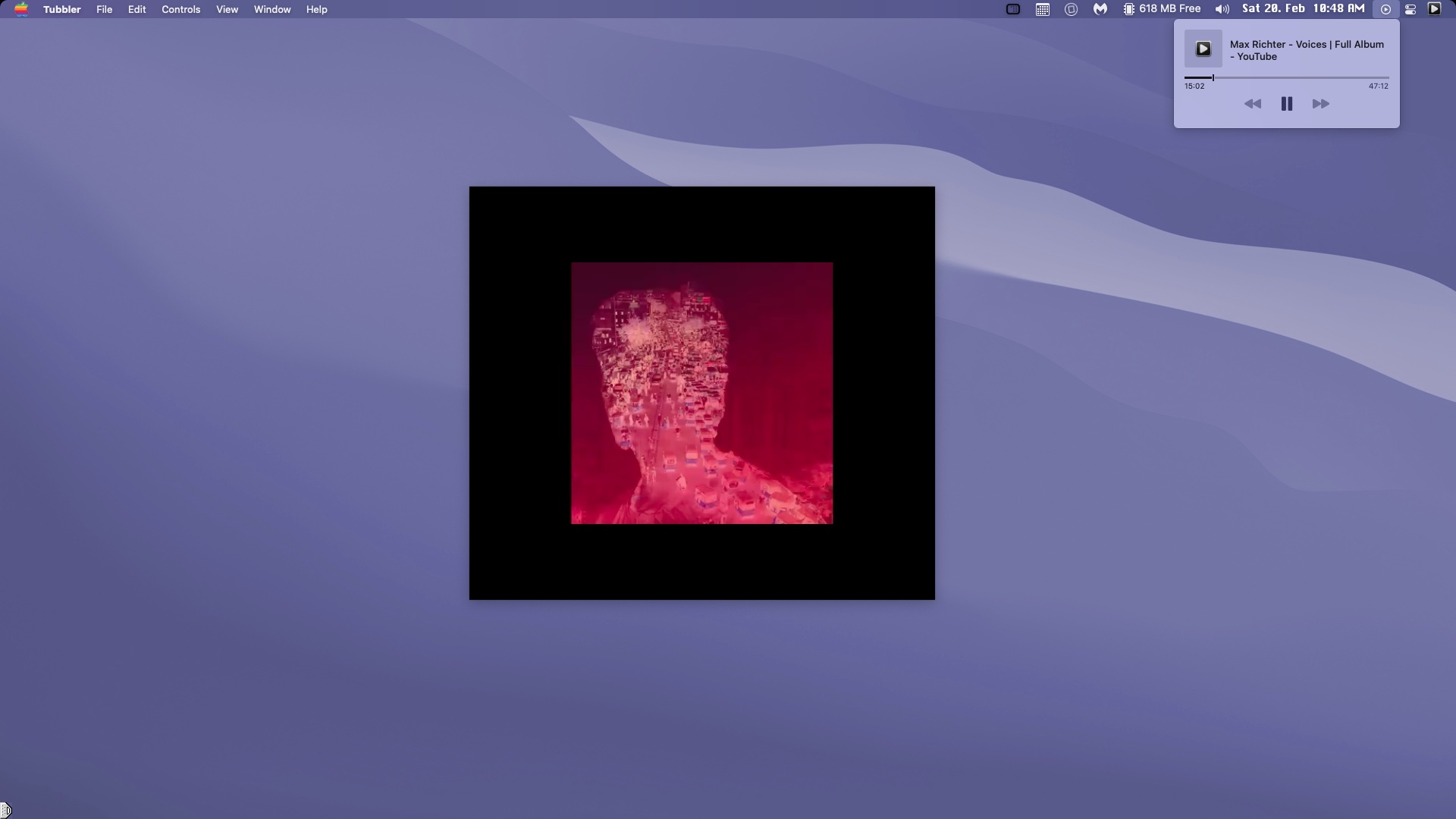1456x819 pixels.
Task: Open the View menu
Action: click(227, 9)
